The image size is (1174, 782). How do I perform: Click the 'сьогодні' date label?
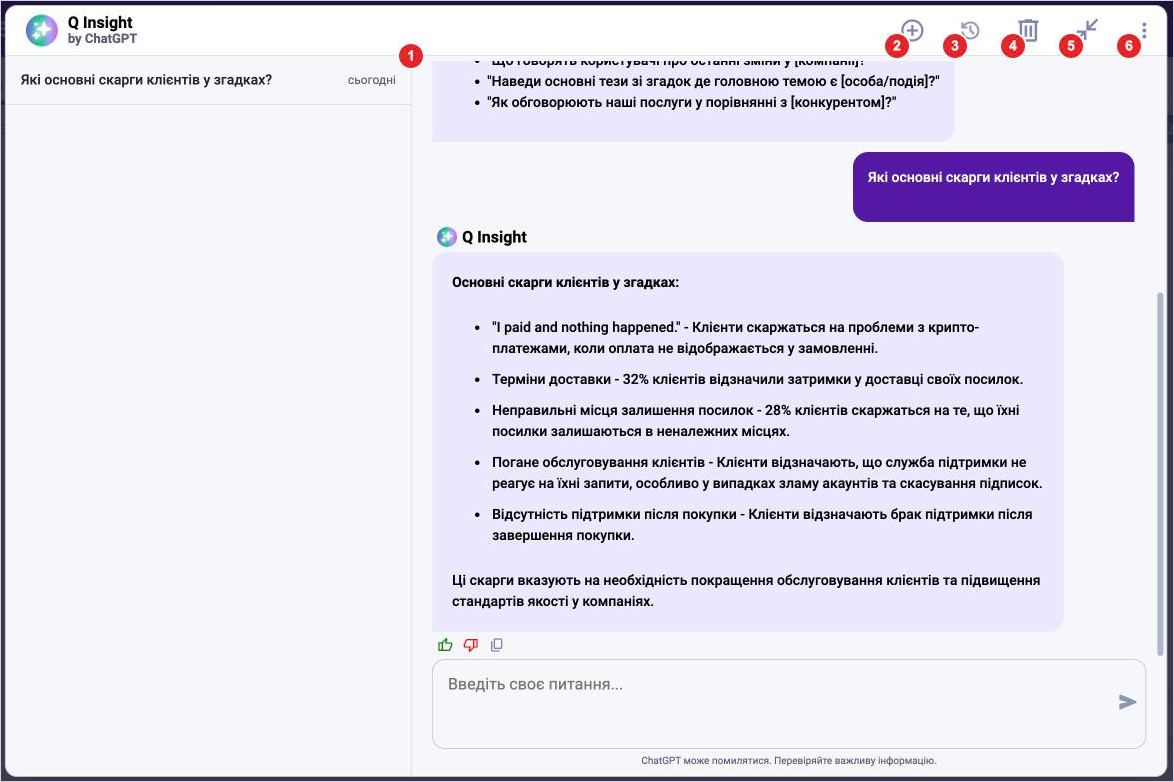click(371, 80)
